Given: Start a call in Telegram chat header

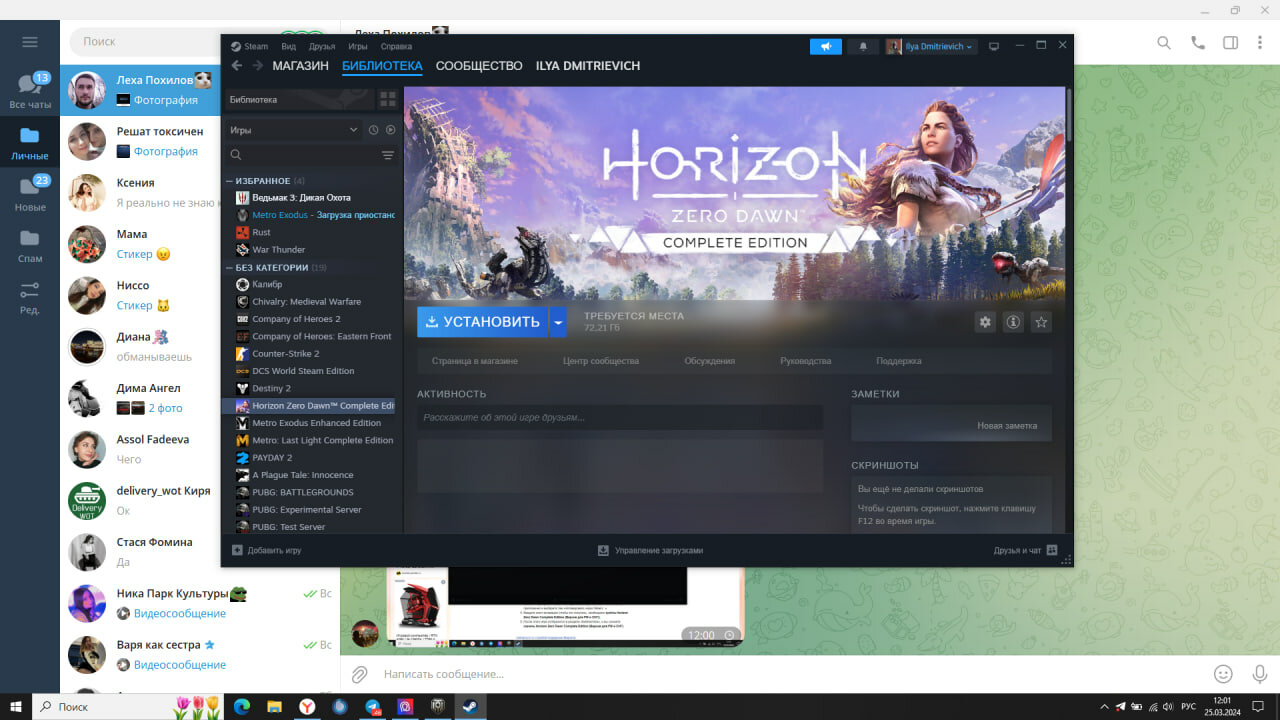Looking at the screenshot, I should click(1198, 43).
